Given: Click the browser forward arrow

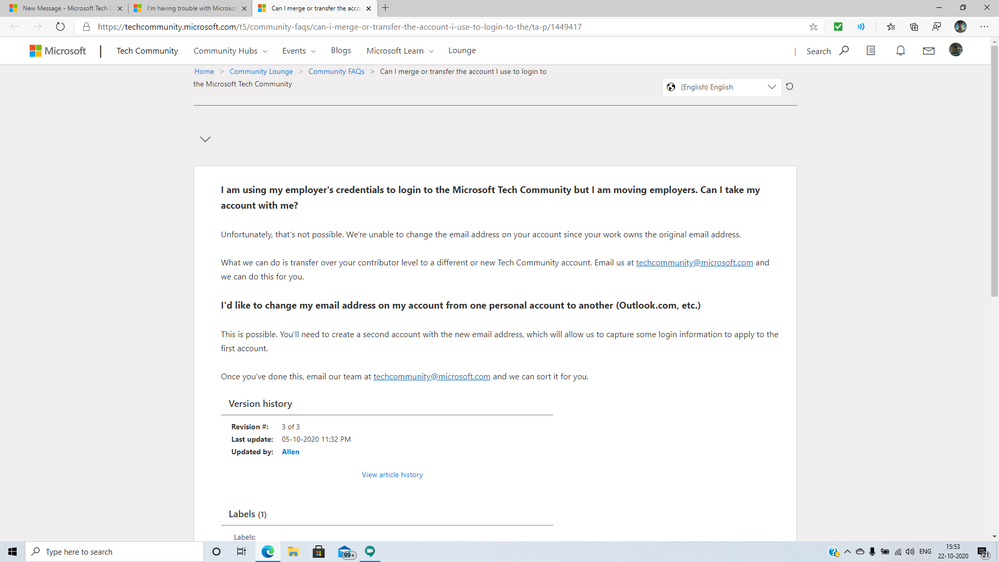Looking at the screenshot, I should pos(37,27).
